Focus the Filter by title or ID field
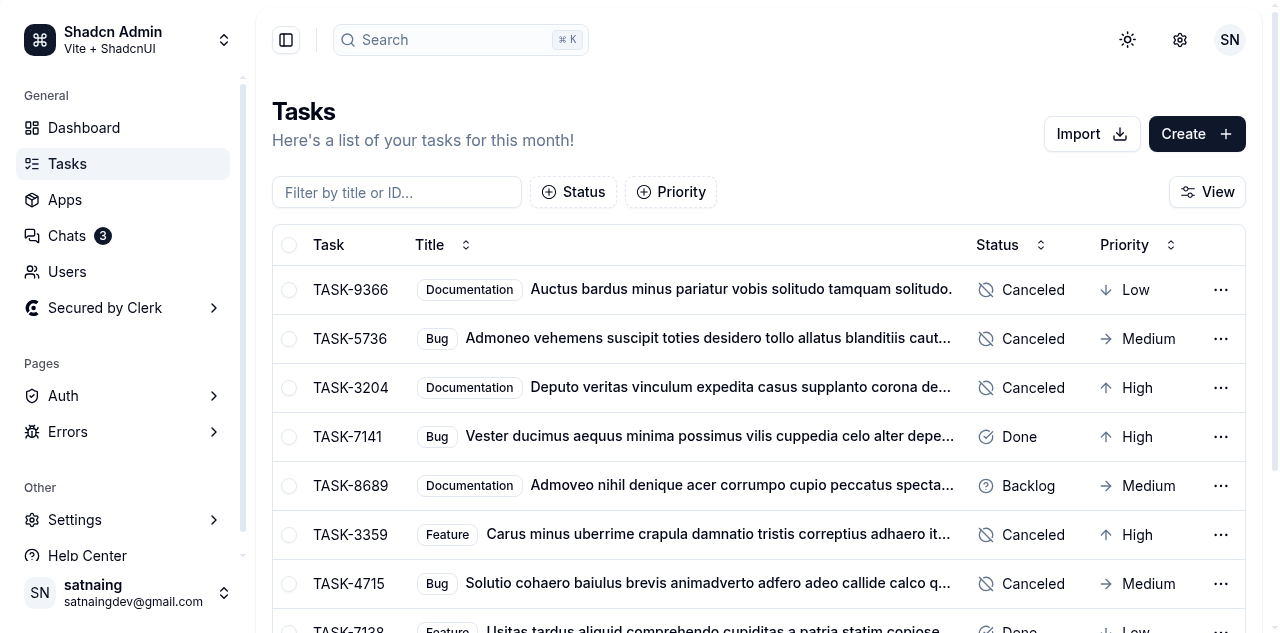This screenshot has width=1280, height=633. [x=397, y=192]
